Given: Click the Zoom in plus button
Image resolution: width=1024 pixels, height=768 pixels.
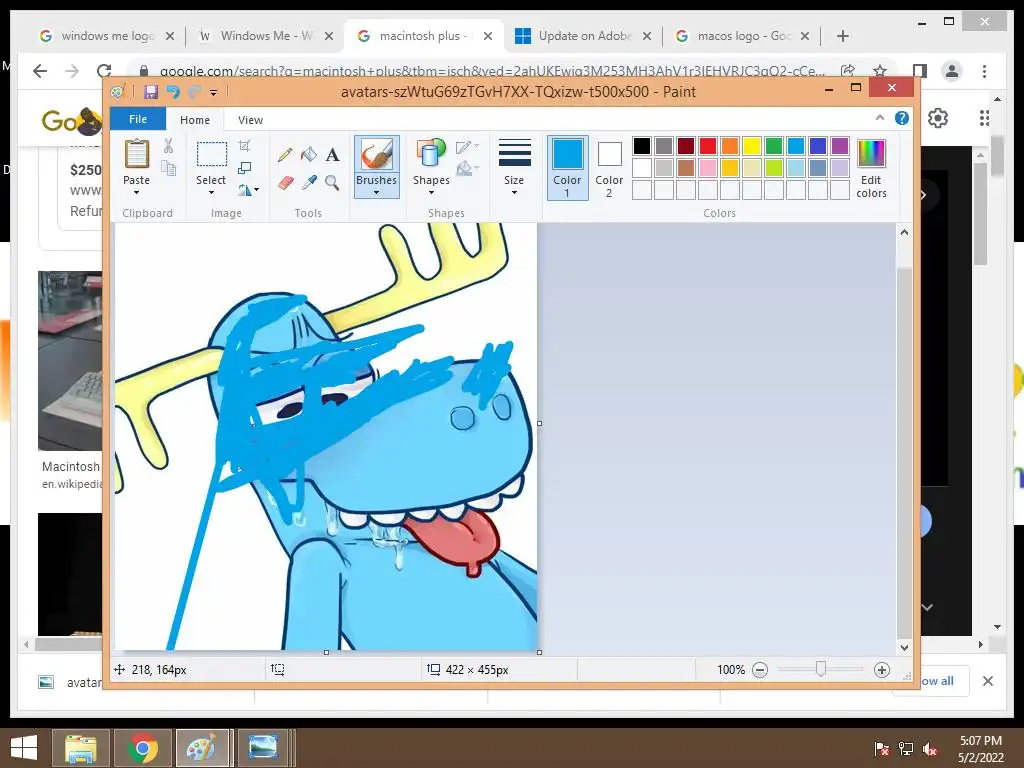Looking at the screenshot, I should click(882, 670).
